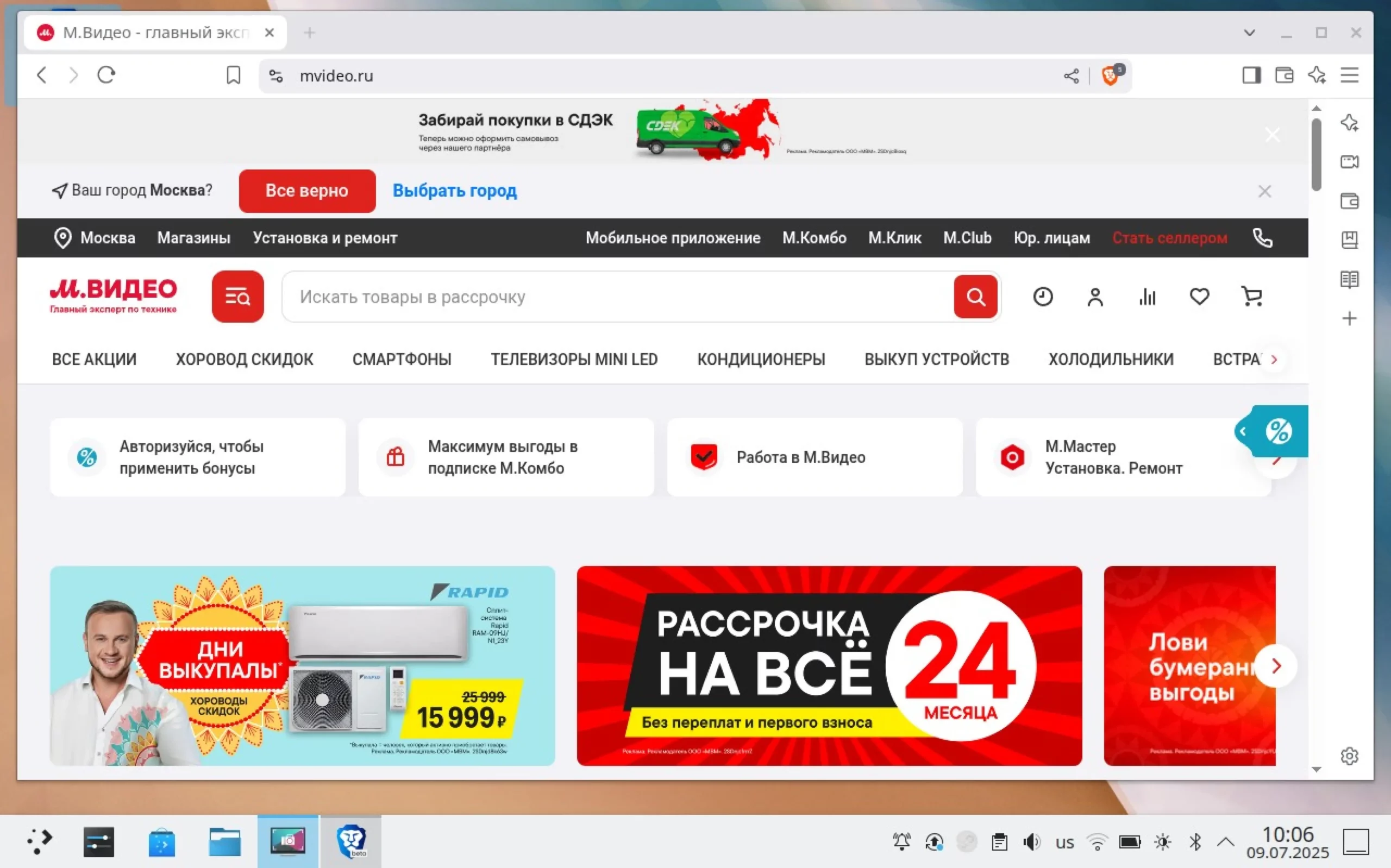The width and height of the screenshot is (1391, 868).
Task: Open the catalog menu red button
Action: 237,297
